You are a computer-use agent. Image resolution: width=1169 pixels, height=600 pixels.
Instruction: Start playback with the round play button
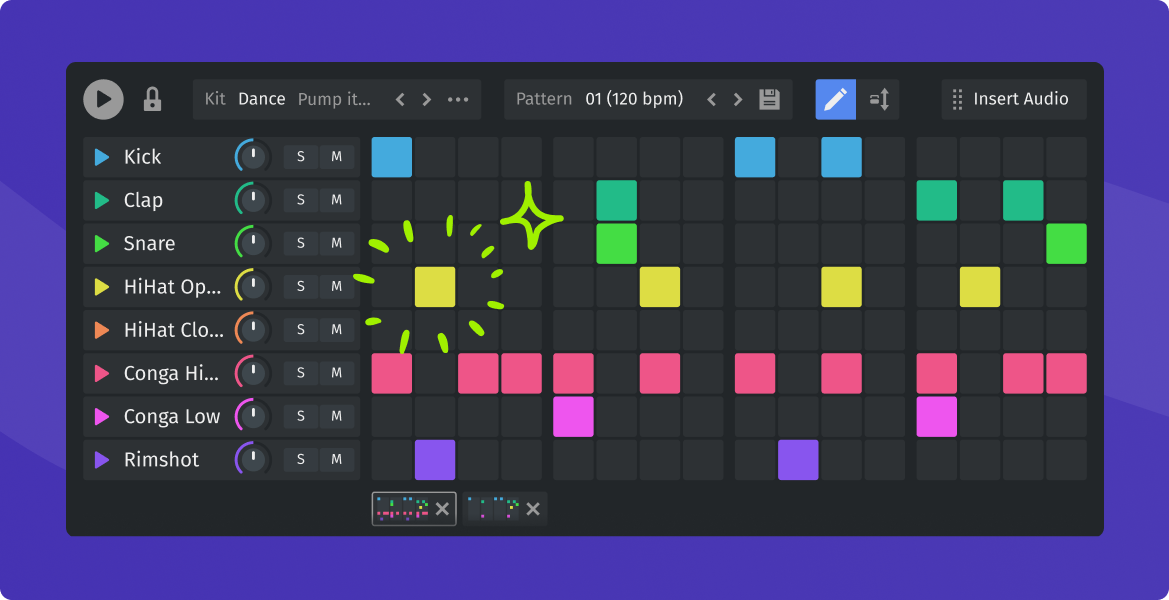[104, 99]
